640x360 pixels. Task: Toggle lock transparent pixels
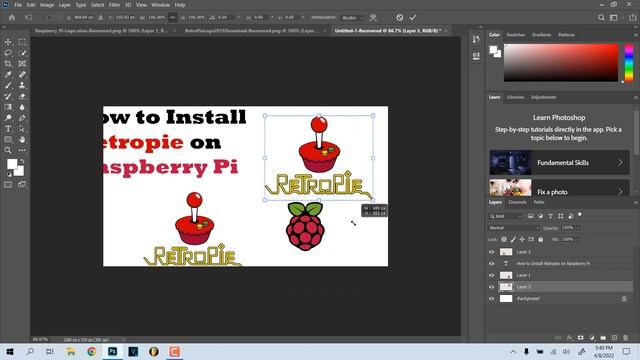(504, 240)
